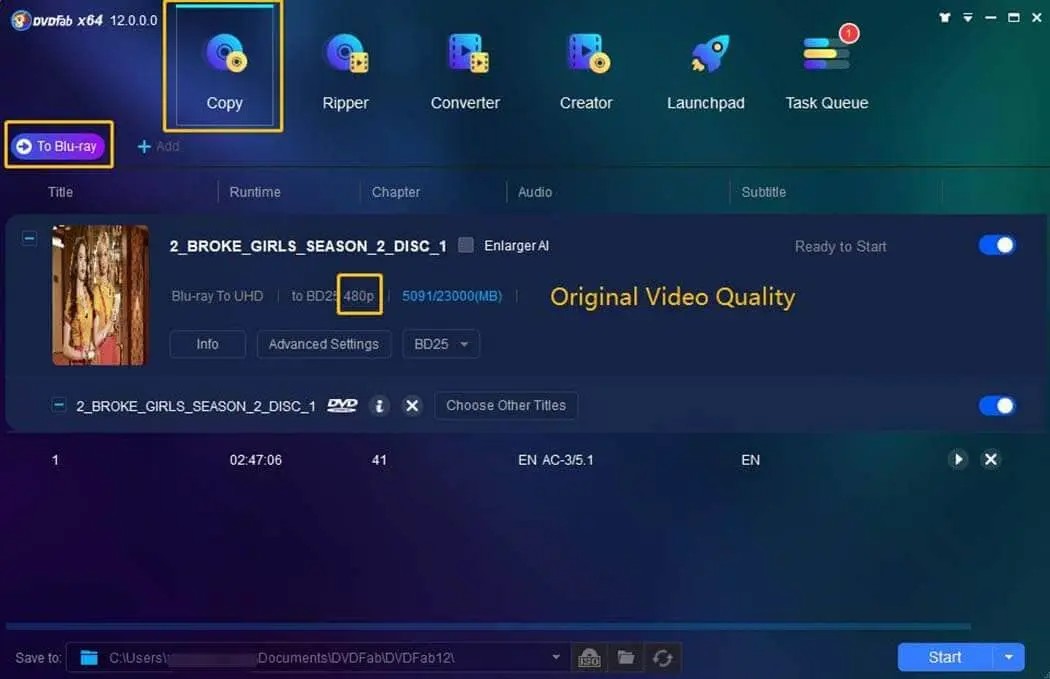Minimize the DVDFab window
The height and width of the screenshot is (679, 1050).
(x=990, y=17)
